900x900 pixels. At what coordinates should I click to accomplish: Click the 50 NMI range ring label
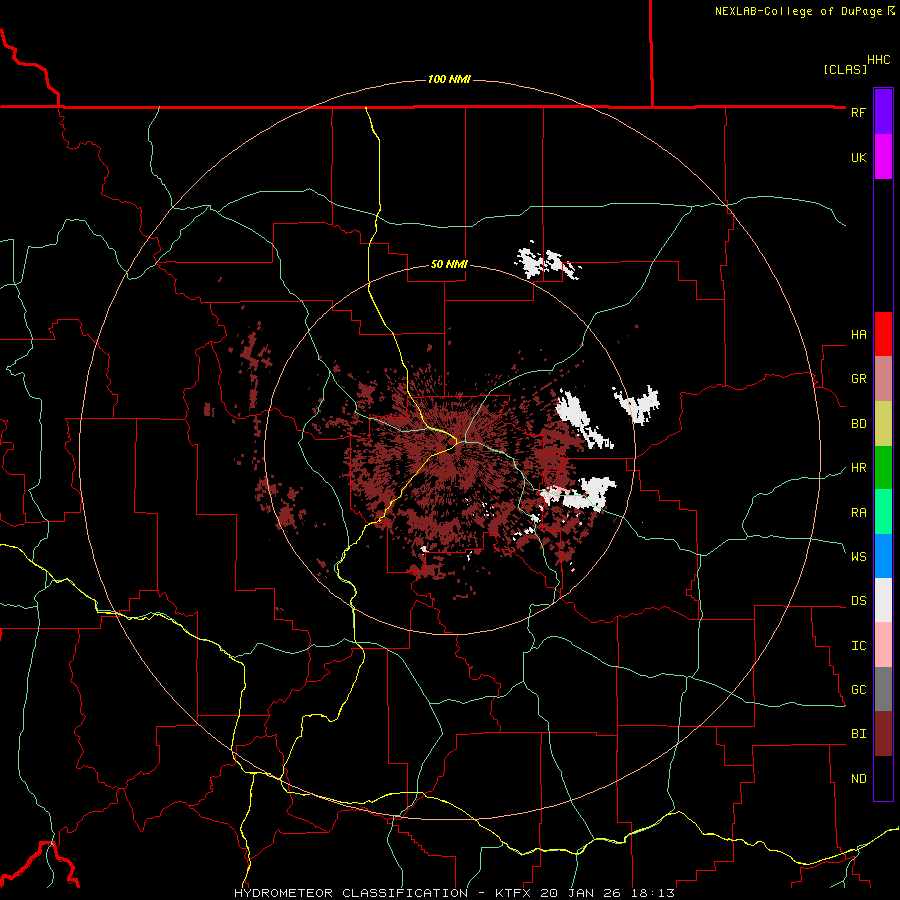pyautogui.click(x=449, y=264)
